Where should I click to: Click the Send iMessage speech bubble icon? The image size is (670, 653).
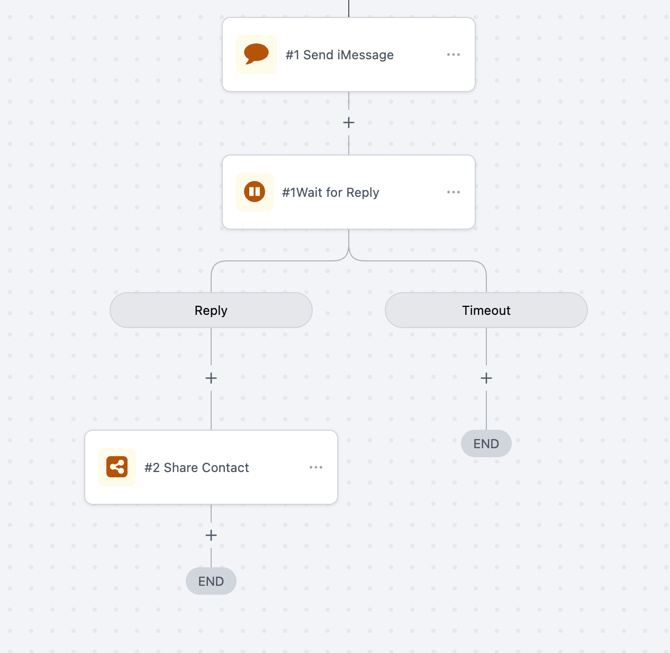click(x=256, y=54)
